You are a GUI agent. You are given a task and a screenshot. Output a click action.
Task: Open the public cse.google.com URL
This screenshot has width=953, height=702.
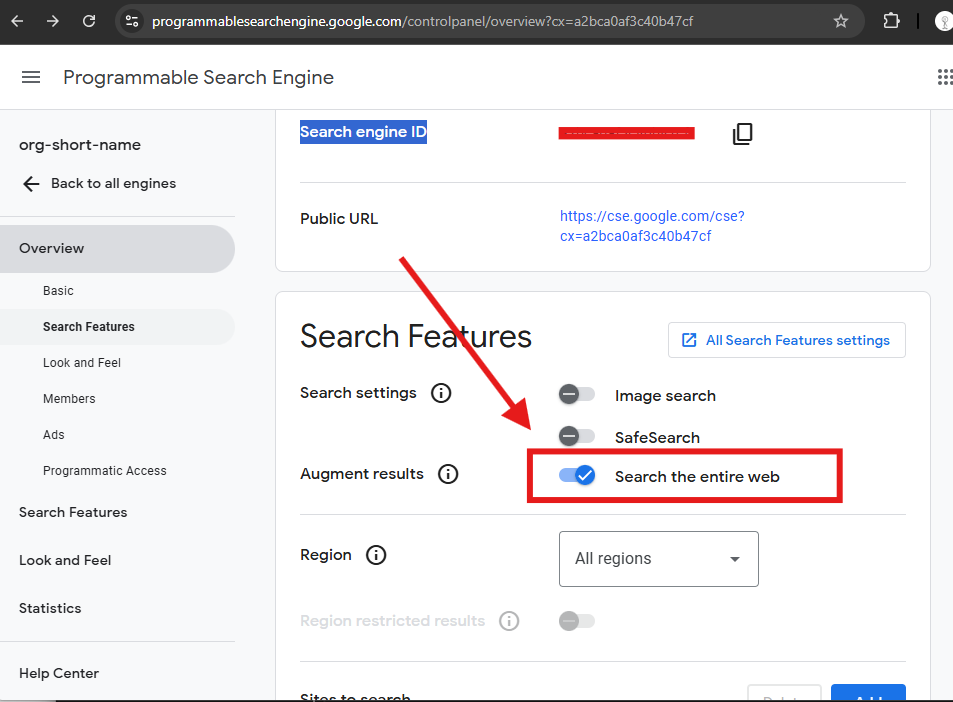(652, 226)
